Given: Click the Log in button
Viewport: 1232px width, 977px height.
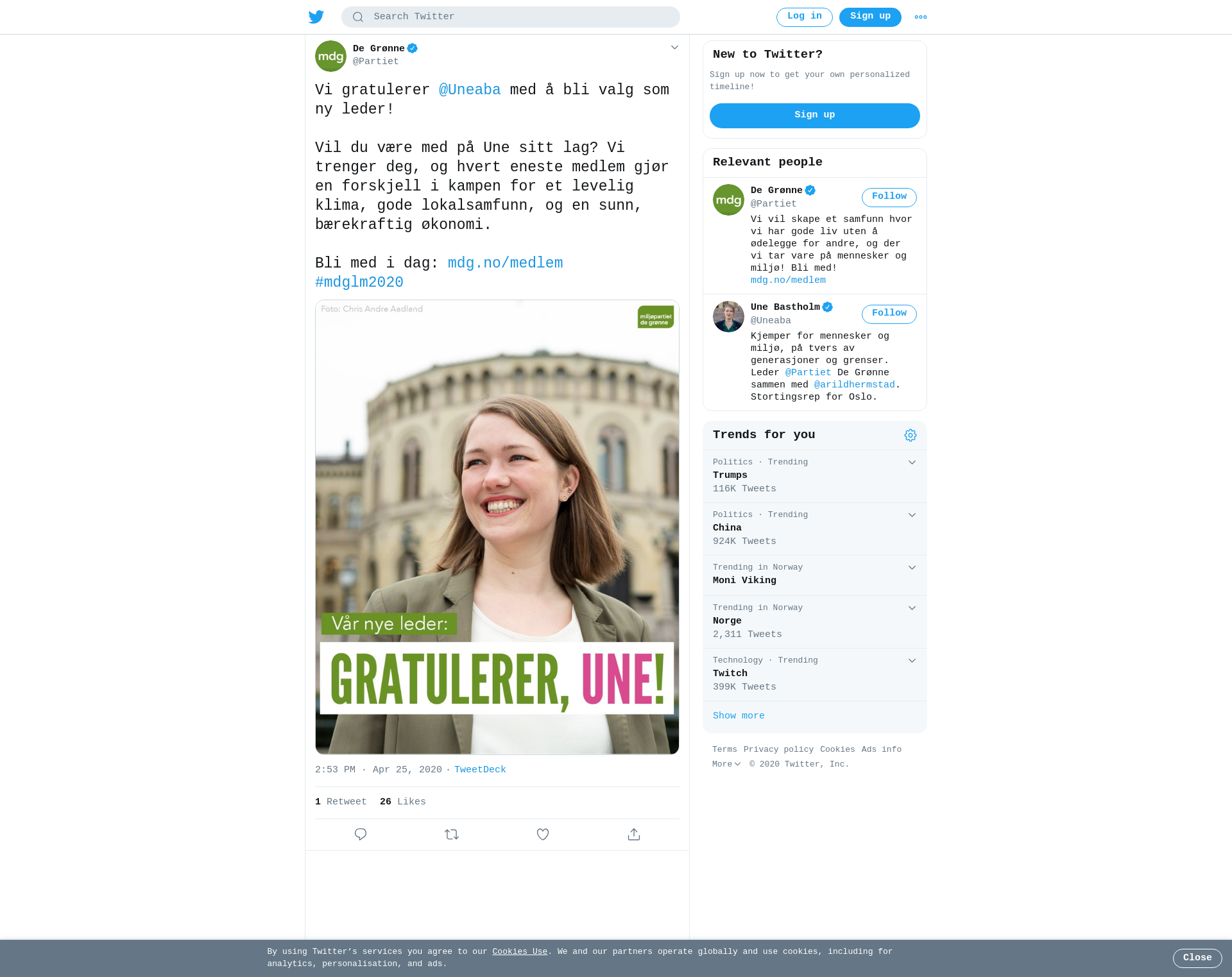Looking at the screenshot, I should pos(804,17).
